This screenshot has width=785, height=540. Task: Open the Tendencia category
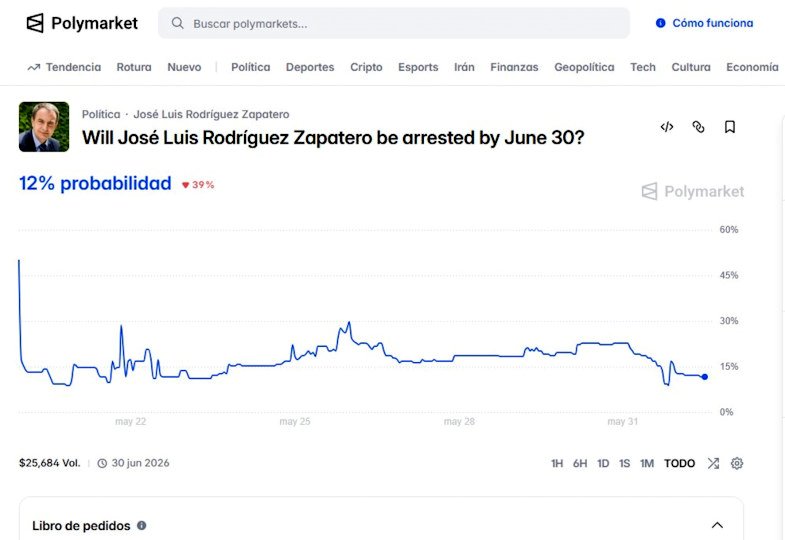click(64, 67)
